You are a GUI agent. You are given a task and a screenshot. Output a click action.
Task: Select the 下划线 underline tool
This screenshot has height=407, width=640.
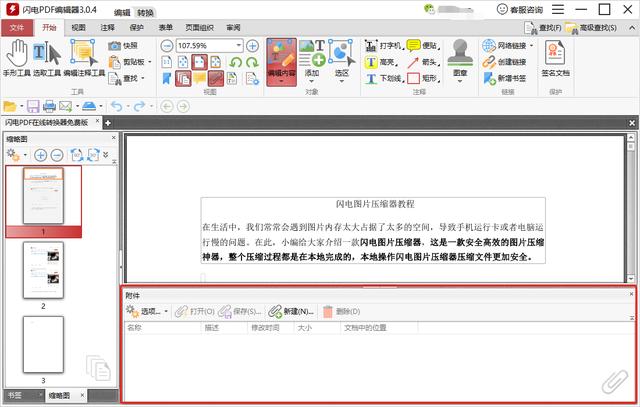point(383,78)
